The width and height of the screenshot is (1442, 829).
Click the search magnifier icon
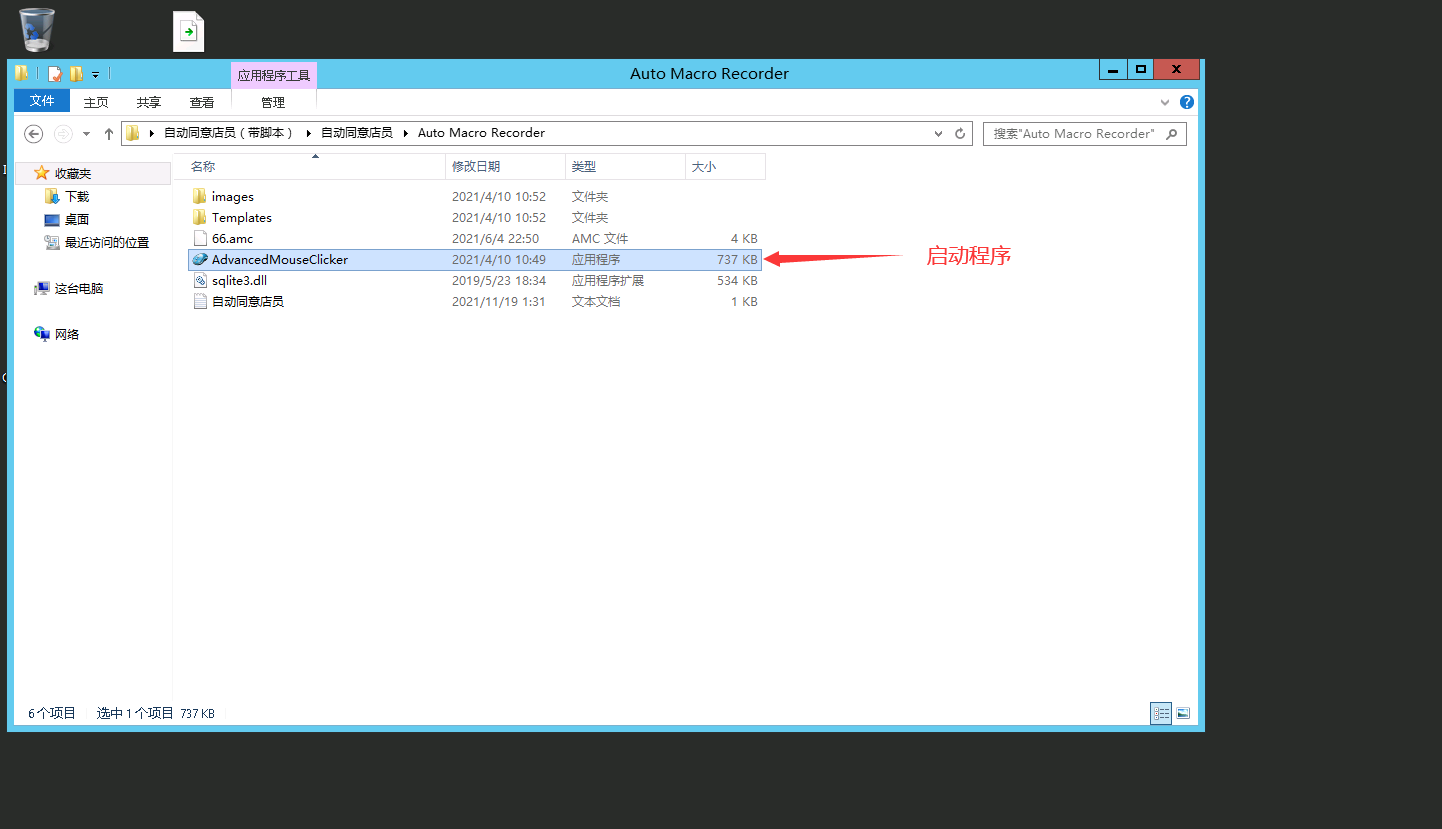pos(1172,133)
